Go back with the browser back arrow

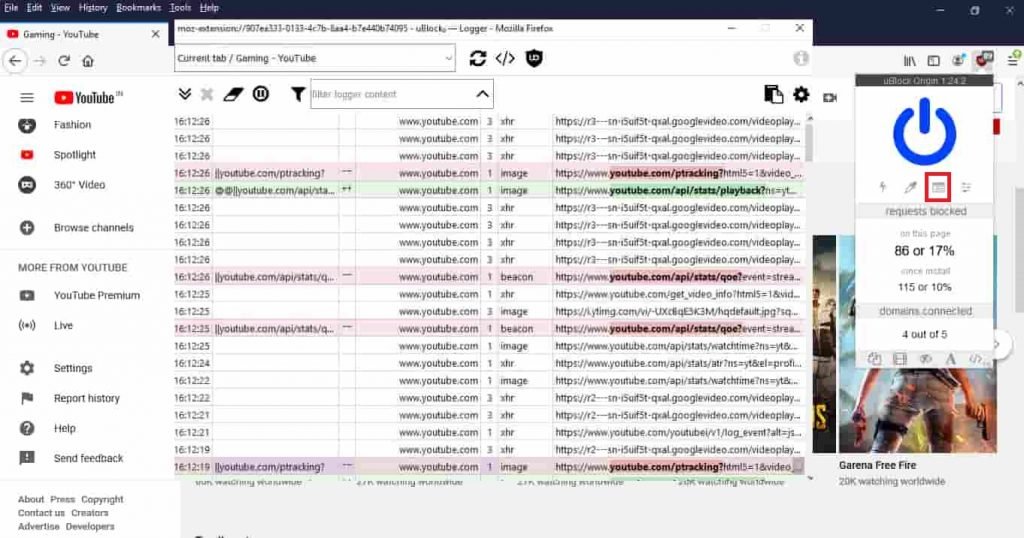click(x=15, y=61)
